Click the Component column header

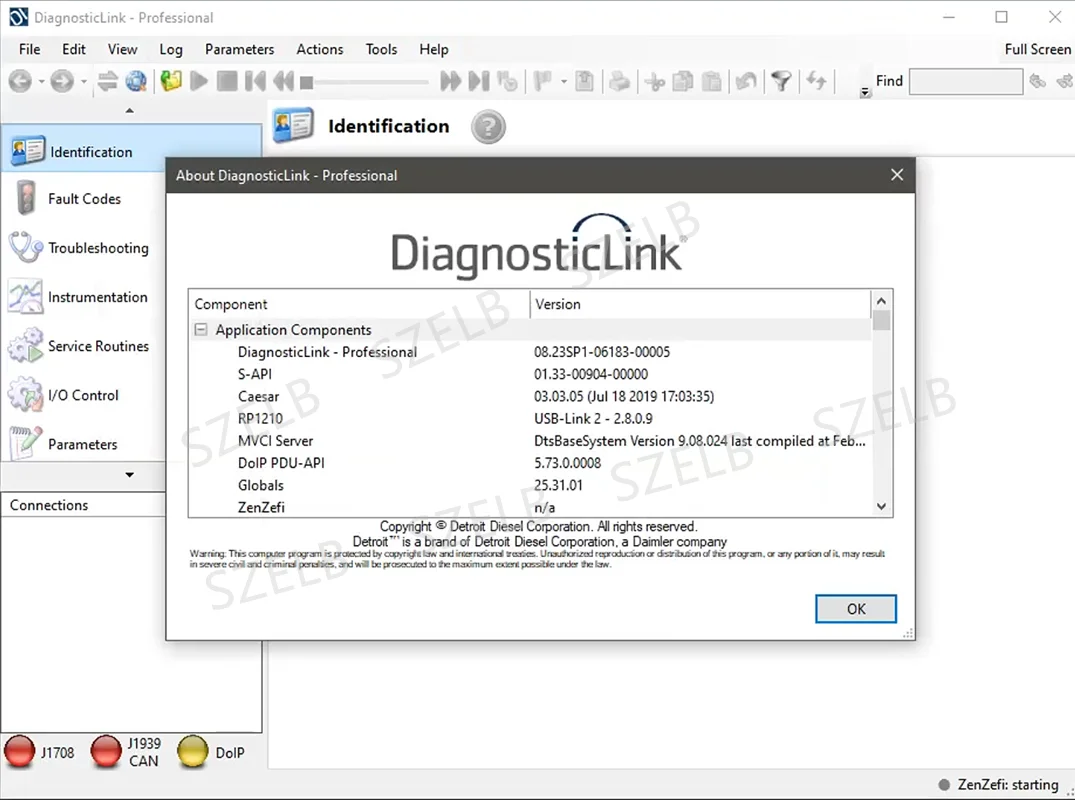[359, 304]
